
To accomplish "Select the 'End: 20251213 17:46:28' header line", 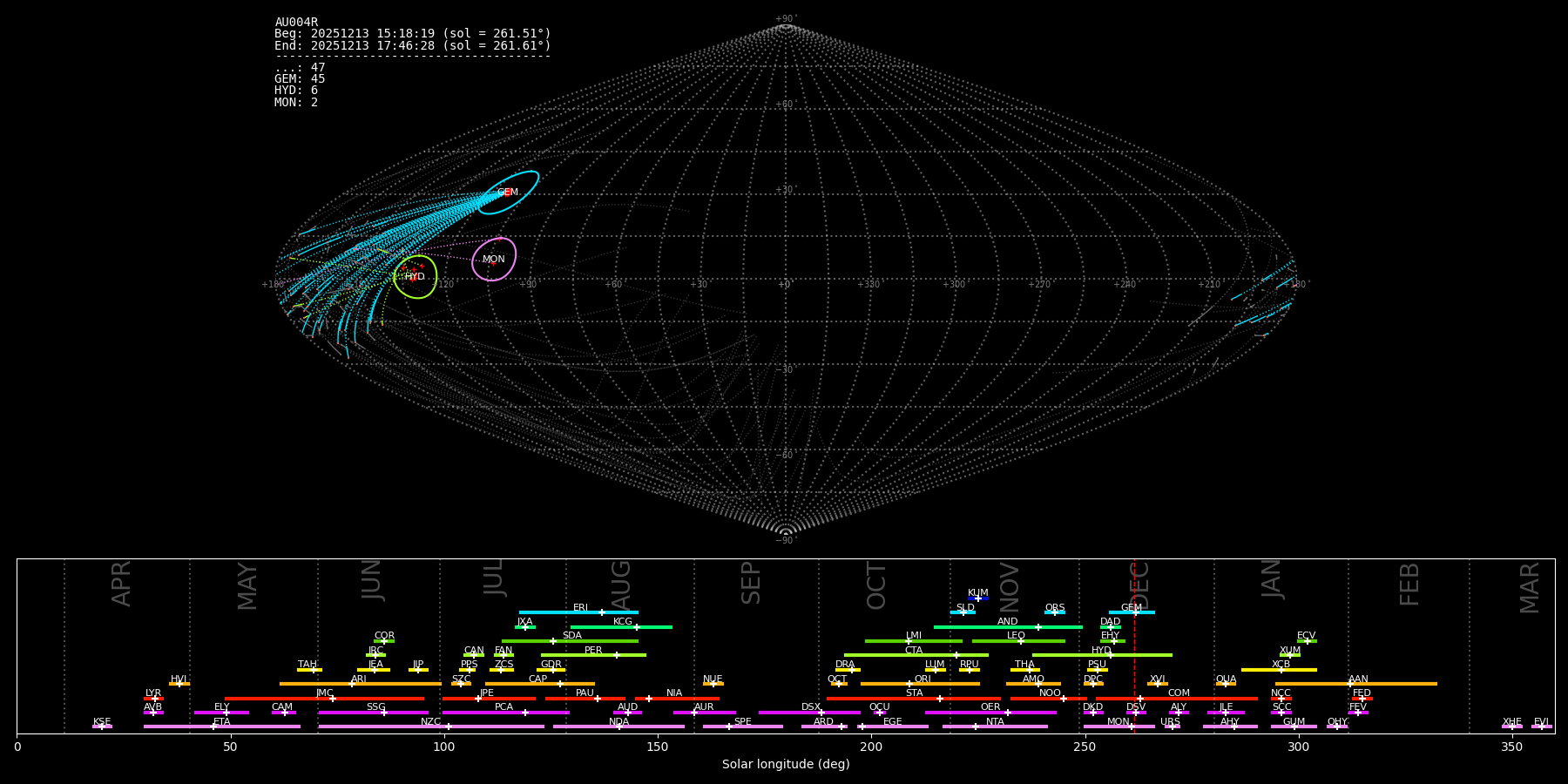I will pos(413,45).
